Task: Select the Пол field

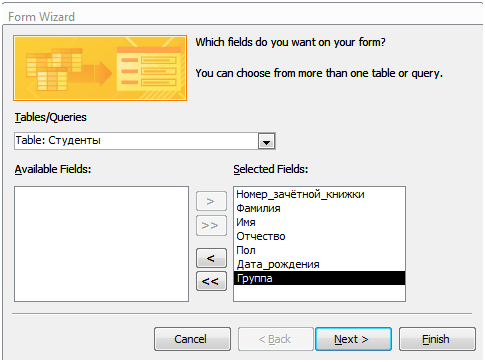Action: tap(319, 250)
